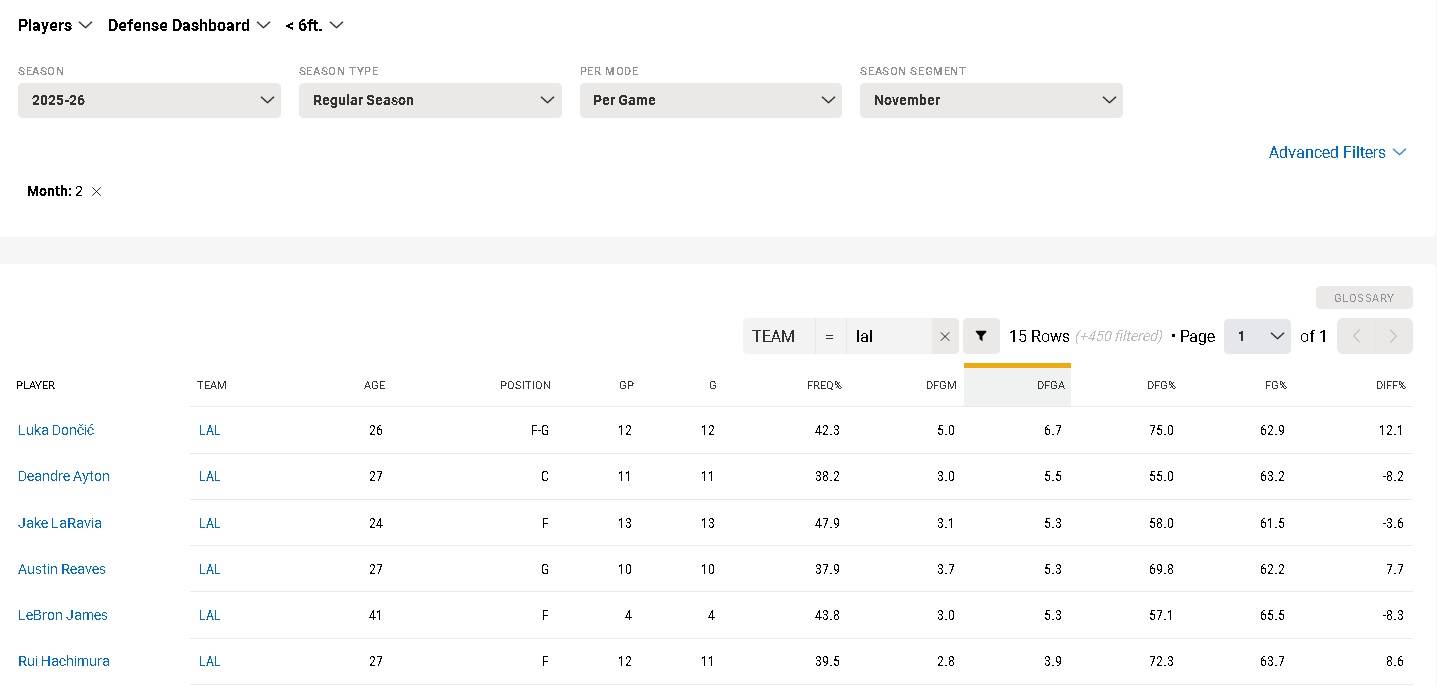
Task: Open the Defense Dashboard menu
Action: click(189, 25)
